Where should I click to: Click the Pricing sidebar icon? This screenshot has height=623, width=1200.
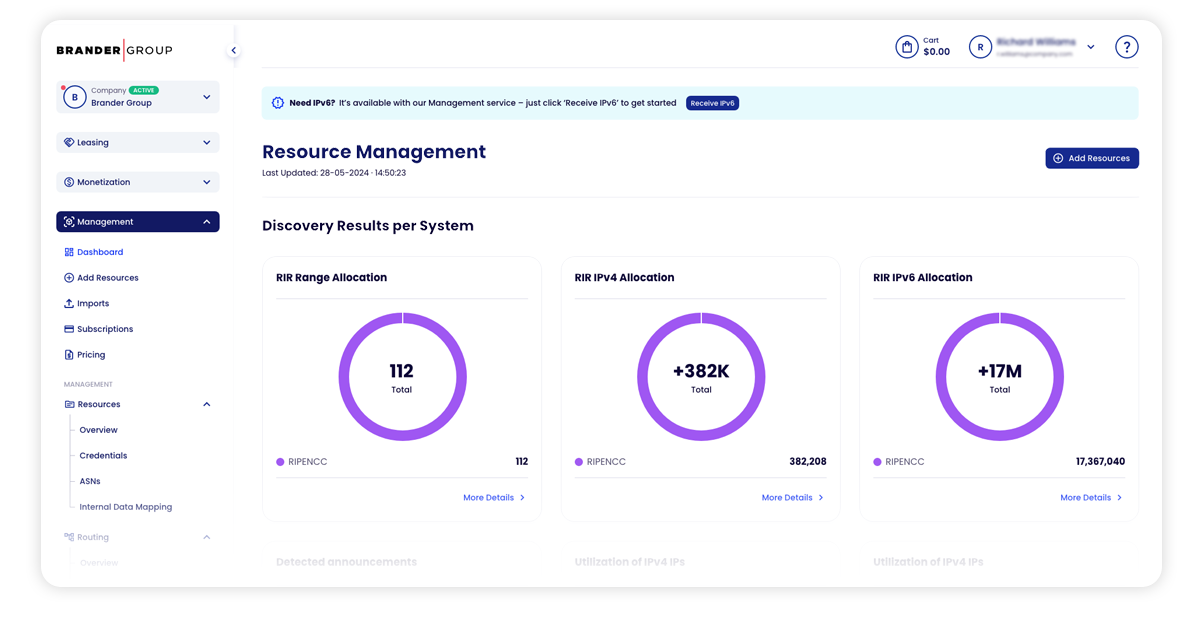pyautogui.click(x=70, y=354)
